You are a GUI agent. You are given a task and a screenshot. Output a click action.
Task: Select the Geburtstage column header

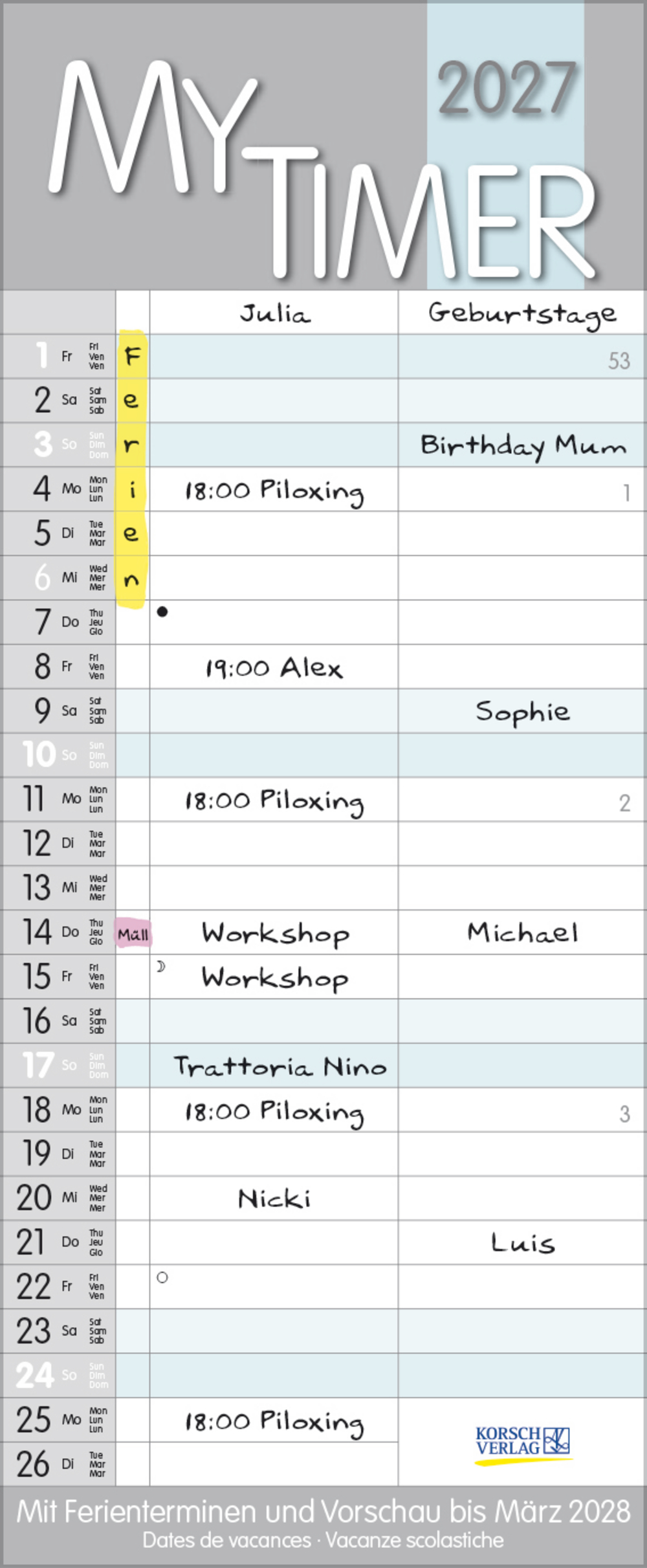click(521, 314)
